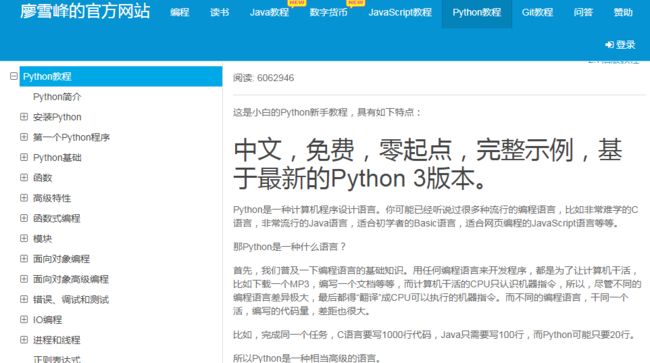Collapse the Python教程 root tree node

click(x=14, y=76)
